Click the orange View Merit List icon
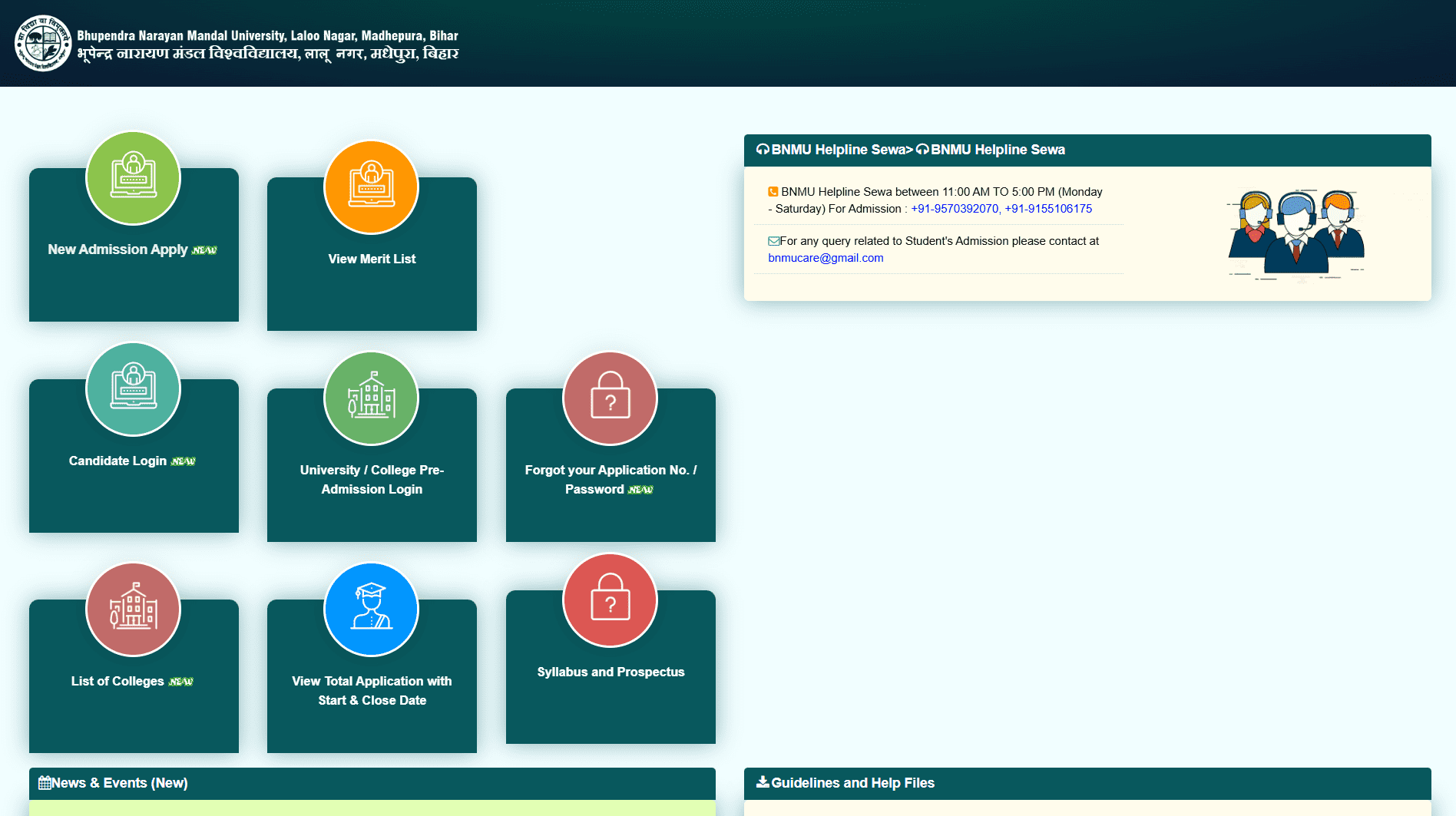This screenshot has height=816, width=1456. tap(372, 187)
